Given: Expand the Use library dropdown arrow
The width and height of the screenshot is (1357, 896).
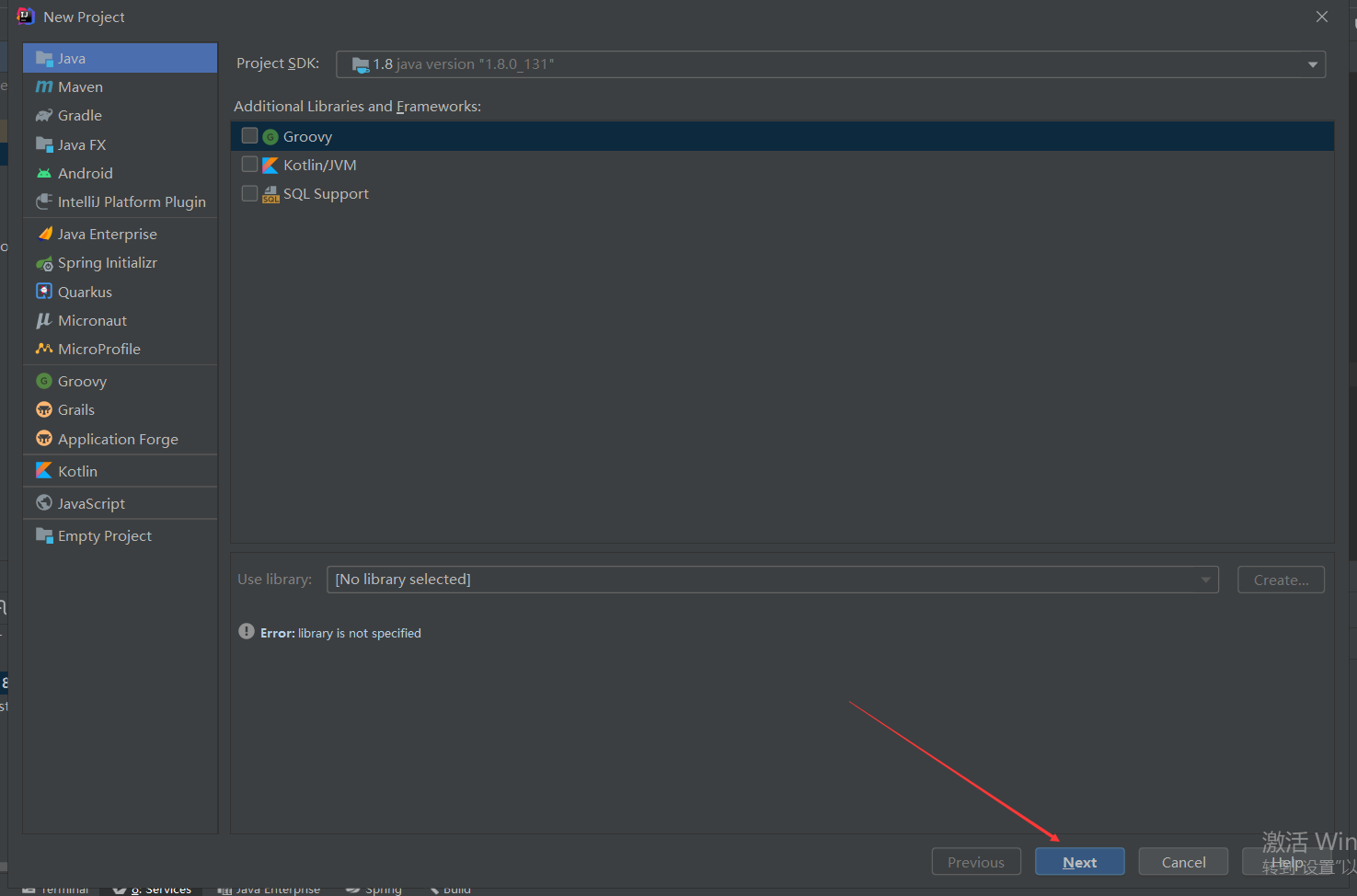Looking at the screenshot, I should click(x=1205, y=580).
